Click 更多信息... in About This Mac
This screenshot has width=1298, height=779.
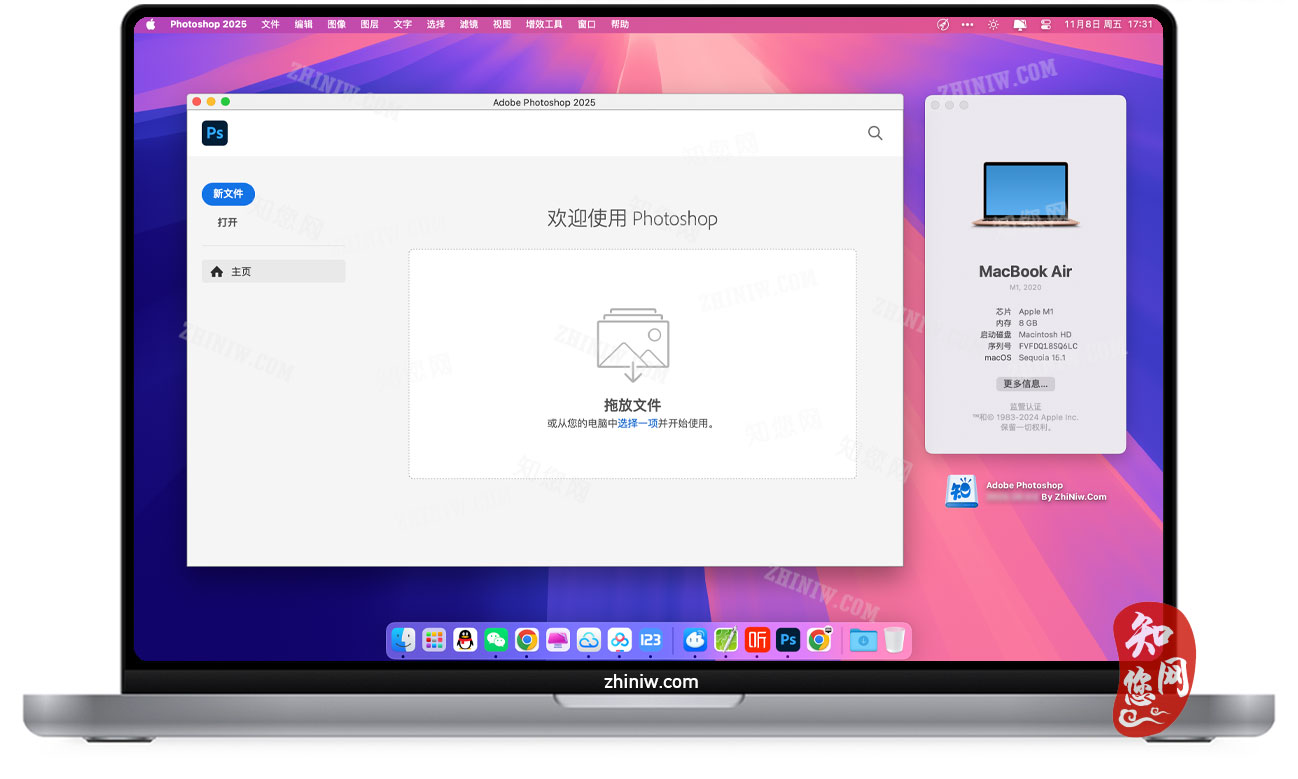click(1025, 383)
